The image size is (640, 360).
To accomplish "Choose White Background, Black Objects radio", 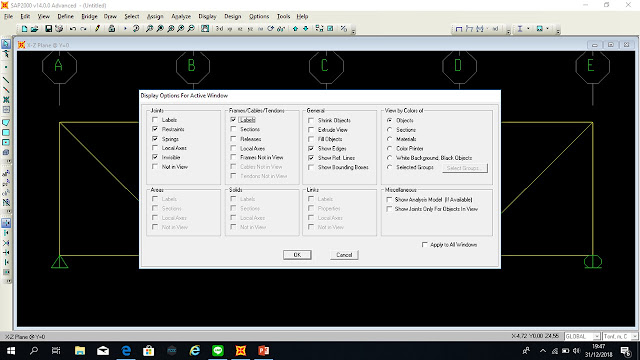I will [389, 158].
